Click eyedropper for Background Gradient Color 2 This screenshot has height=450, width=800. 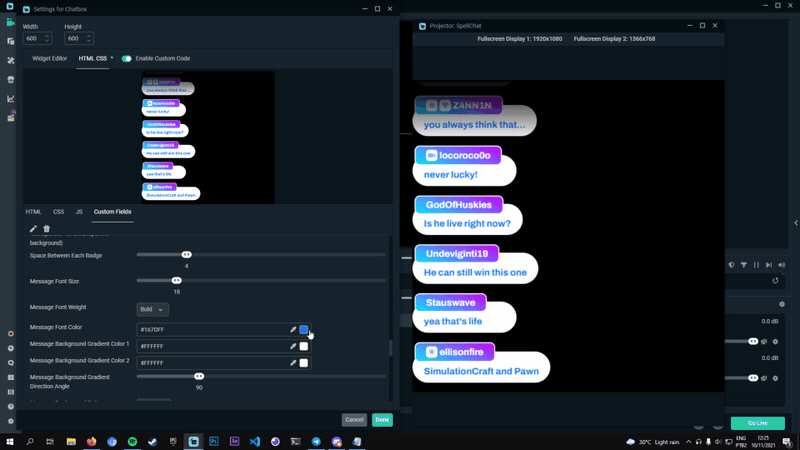click(x=293, y=363)
